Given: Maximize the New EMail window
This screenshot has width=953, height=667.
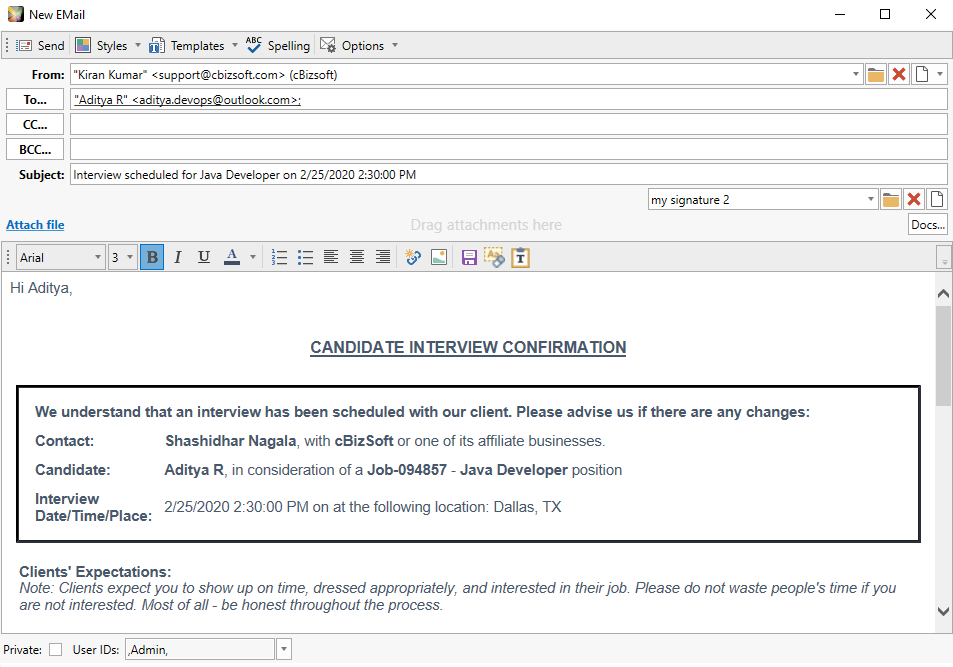Looking at the screenshot, I should 885,14.
